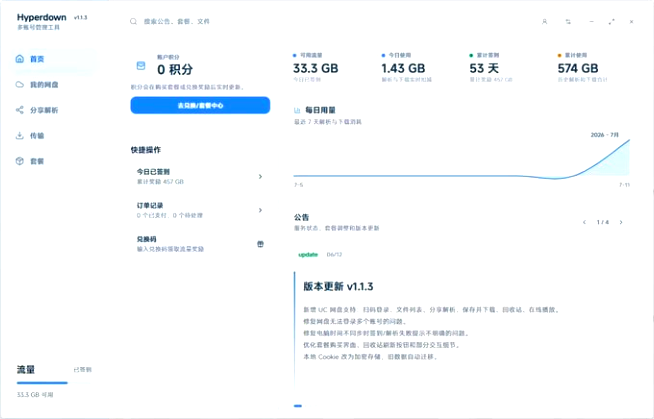The width and height of the screenshot is (654, 419).
Task: Minimize the Hyperdown window
Action: pos(591,22)
